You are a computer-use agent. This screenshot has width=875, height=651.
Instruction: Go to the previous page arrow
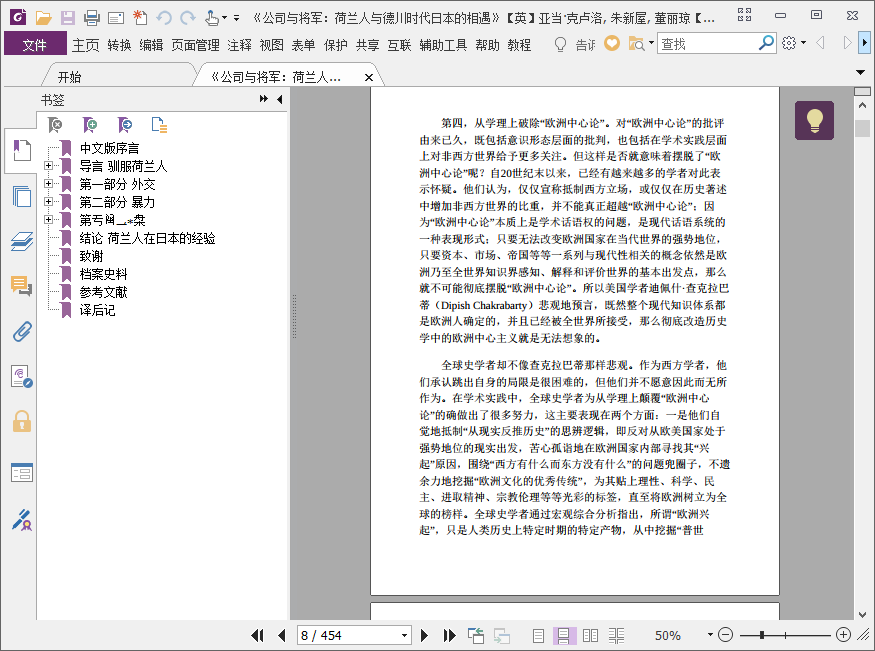point(281,635)
